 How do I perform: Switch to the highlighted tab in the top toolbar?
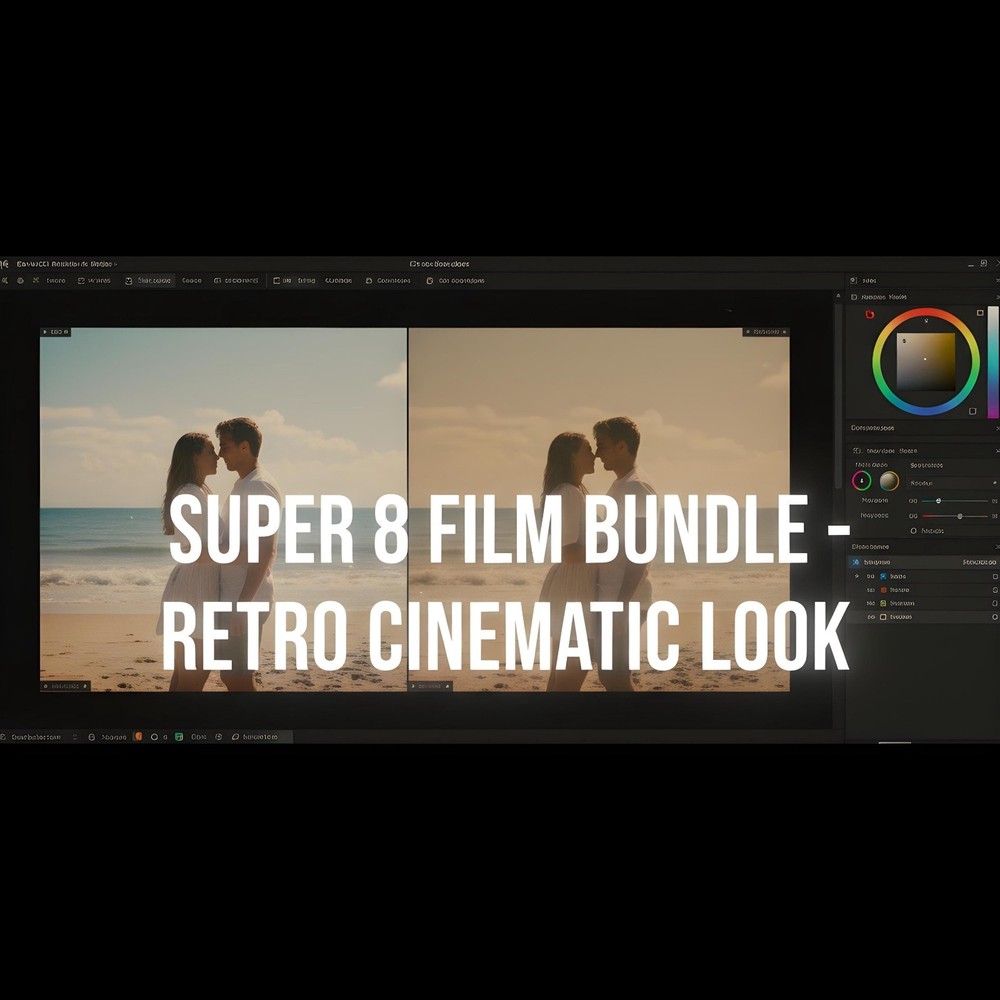[150, 280]
